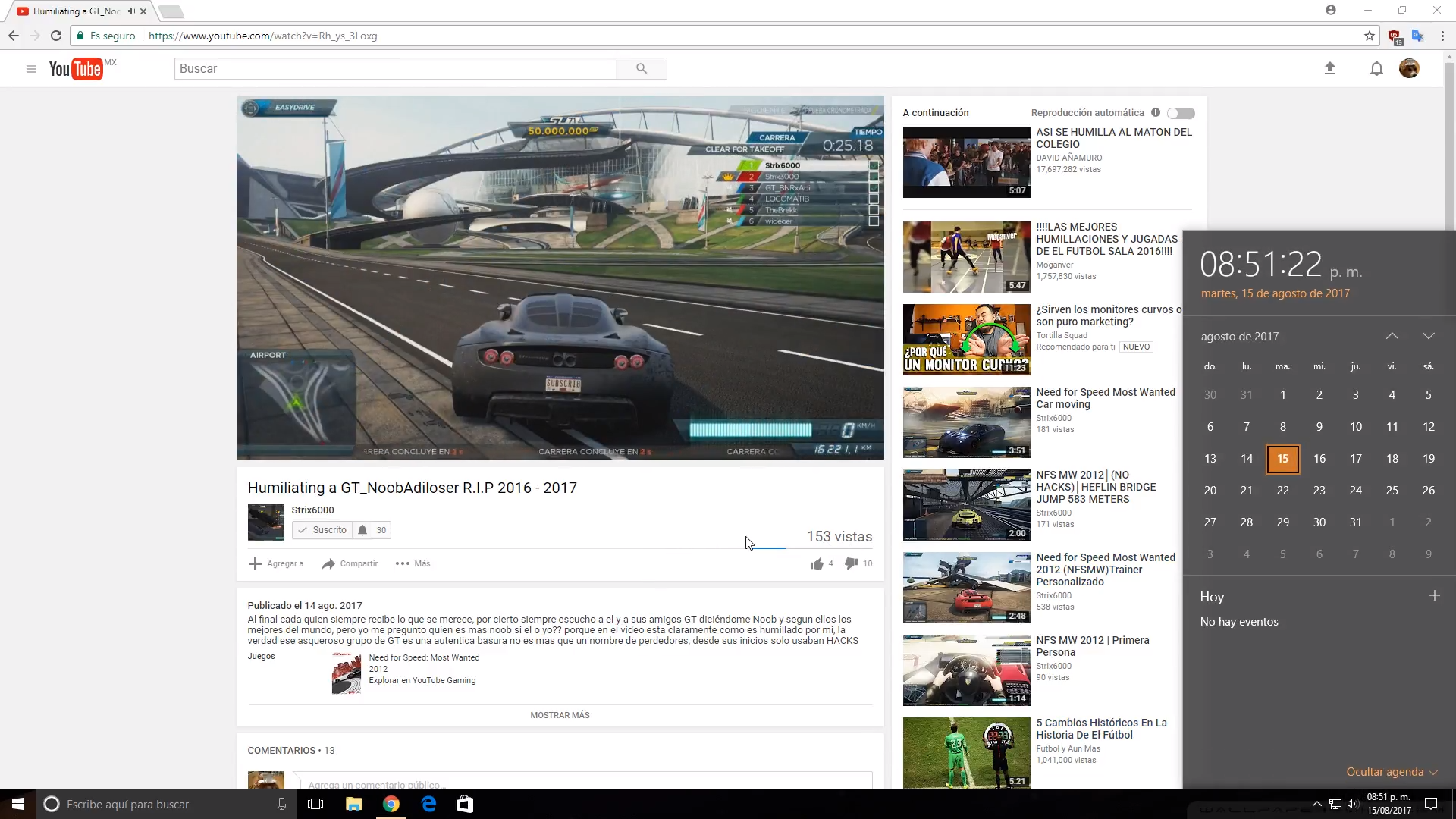Open Microsoft Store from taskbar
This screenshot has width=1456, height=819.
tap(465, 804)
